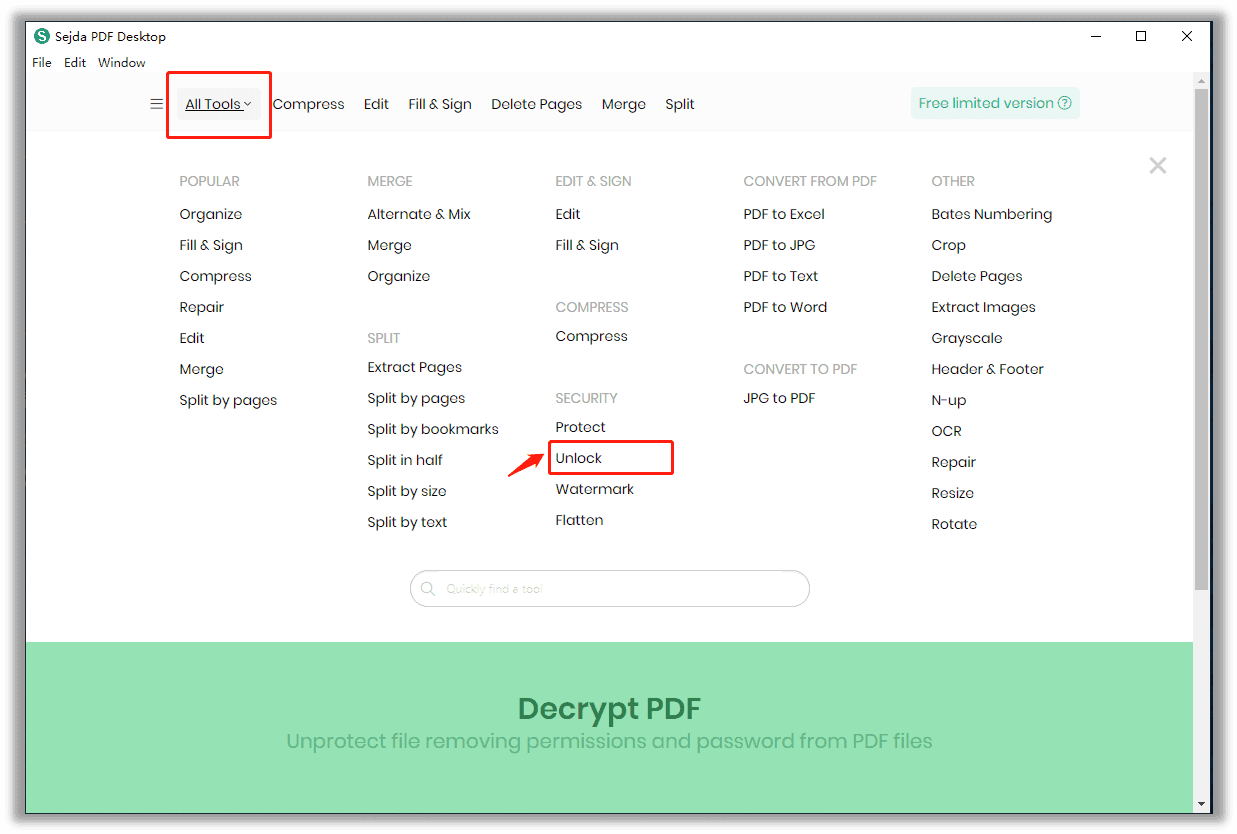Go to the PDF to Text converter
Image resolution: width=1237 pixels, height=834 pixels.
[x=781, y=276]
